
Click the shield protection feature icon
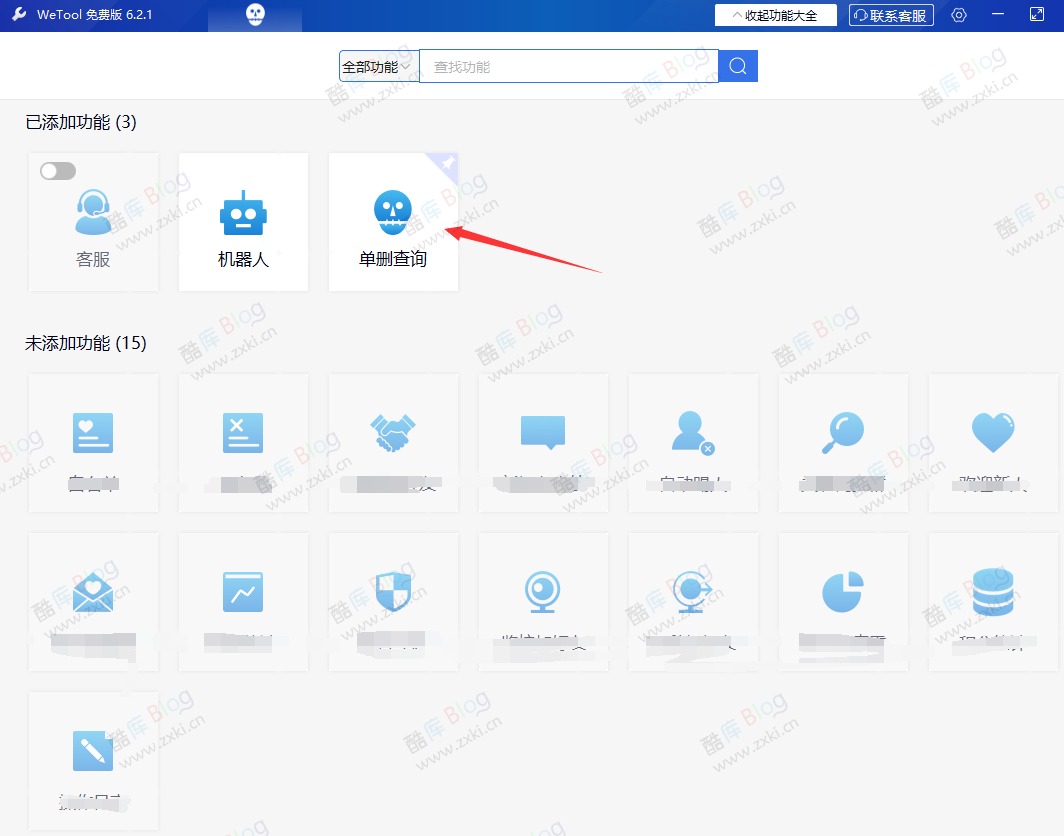click(x=393, y=591)
